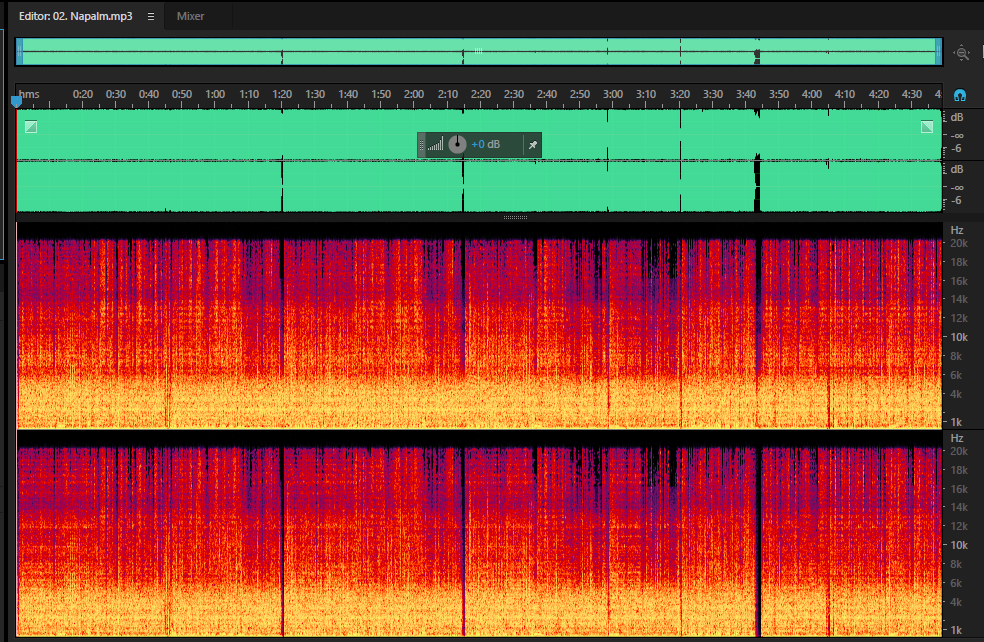Screen dimensions: 984x642
Task: Click 20k on the upper spectrogram scale
Action: point(959,243)
